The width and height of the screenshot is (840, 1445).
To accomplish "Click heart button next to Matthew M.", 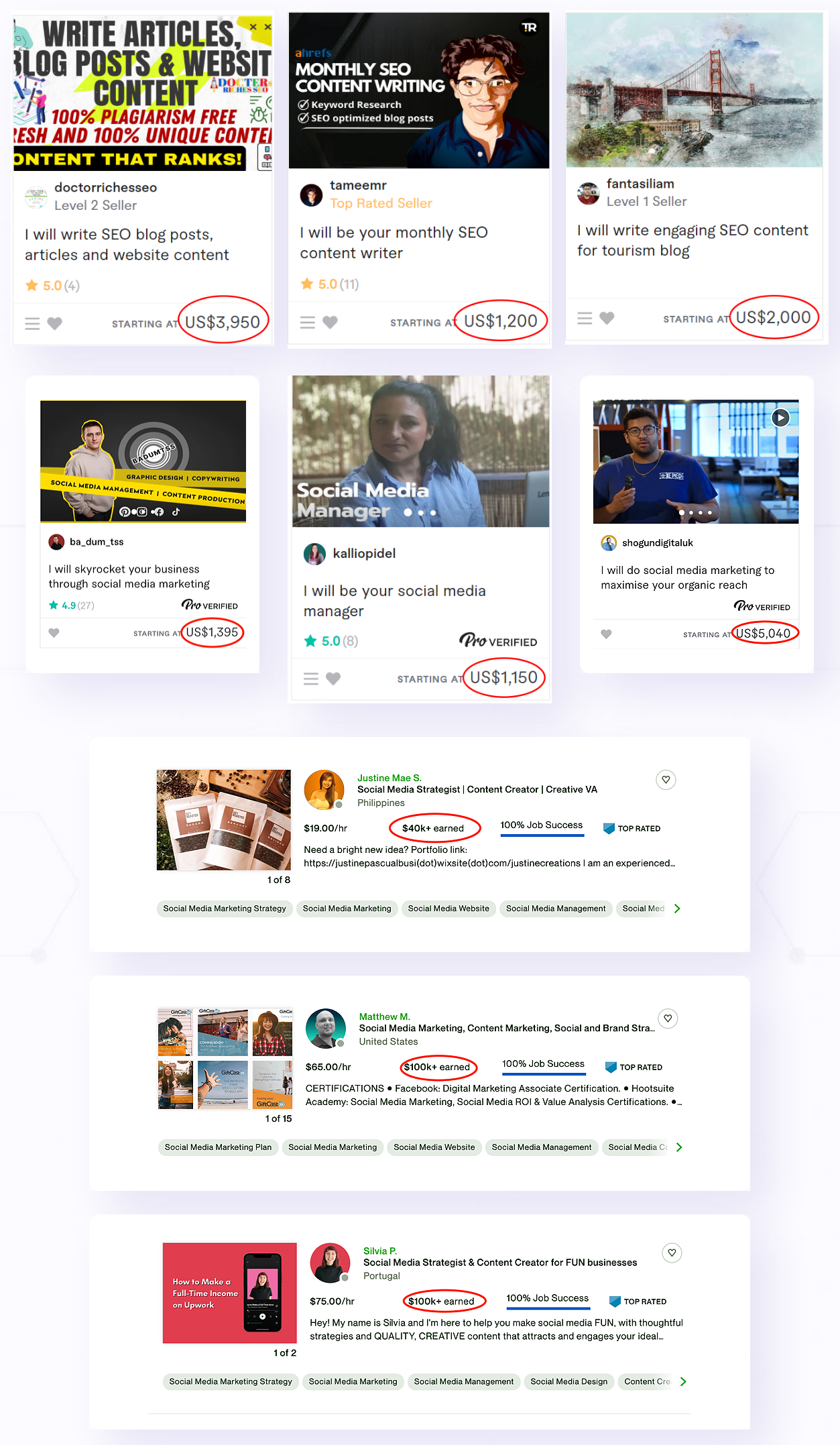I will (668, 1019).
